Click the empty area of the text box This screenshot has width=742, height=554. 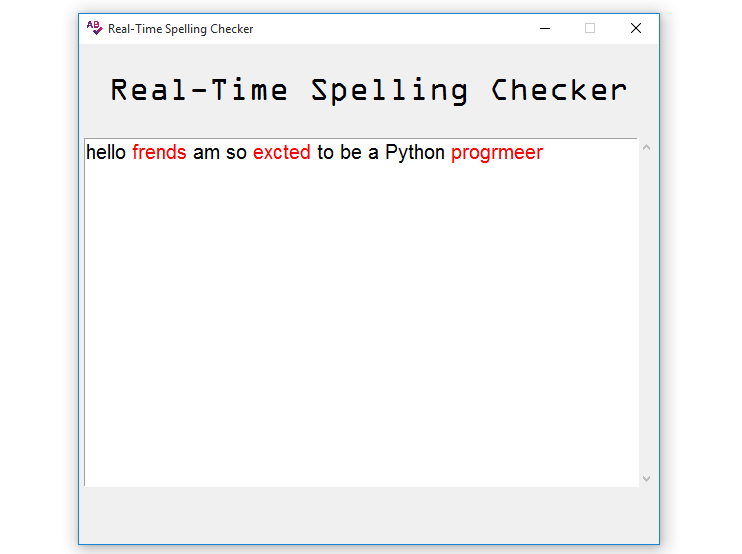pos(360,320)
